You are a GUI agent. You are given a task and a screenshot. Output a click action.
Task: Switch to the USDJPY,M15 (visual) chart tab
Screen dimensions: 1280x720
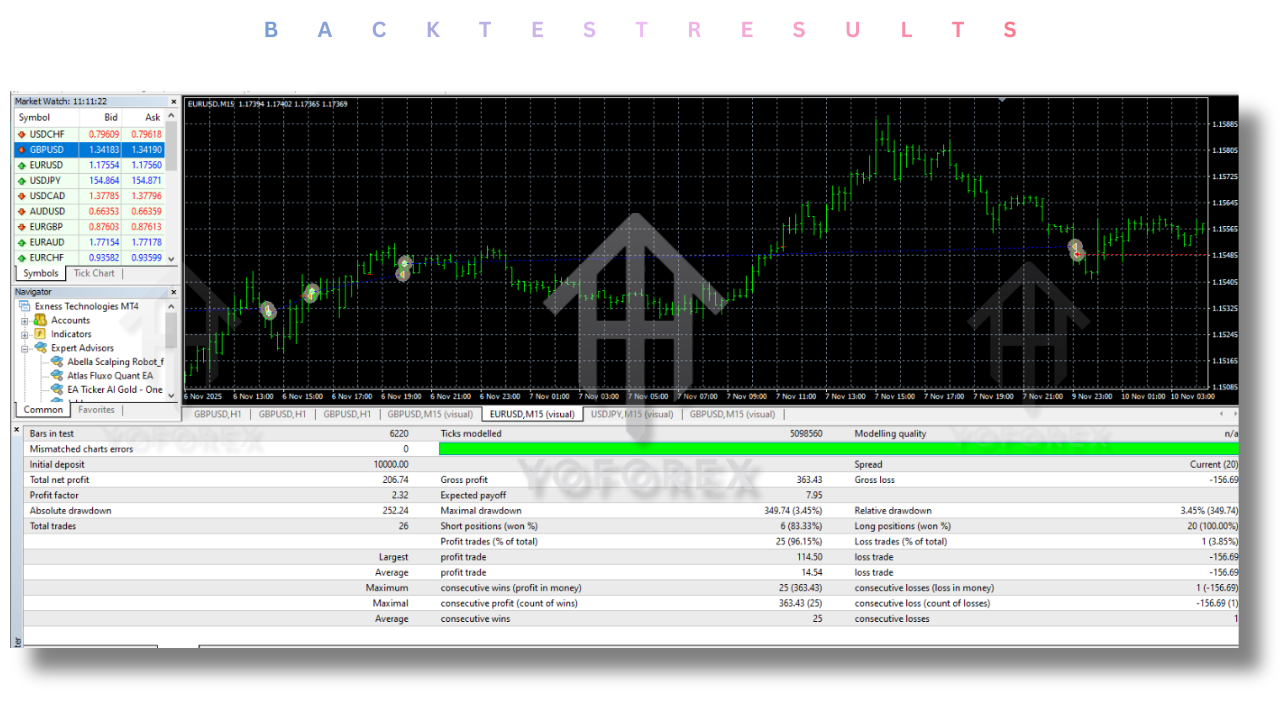pyautogui.click(x=631, y=414)
